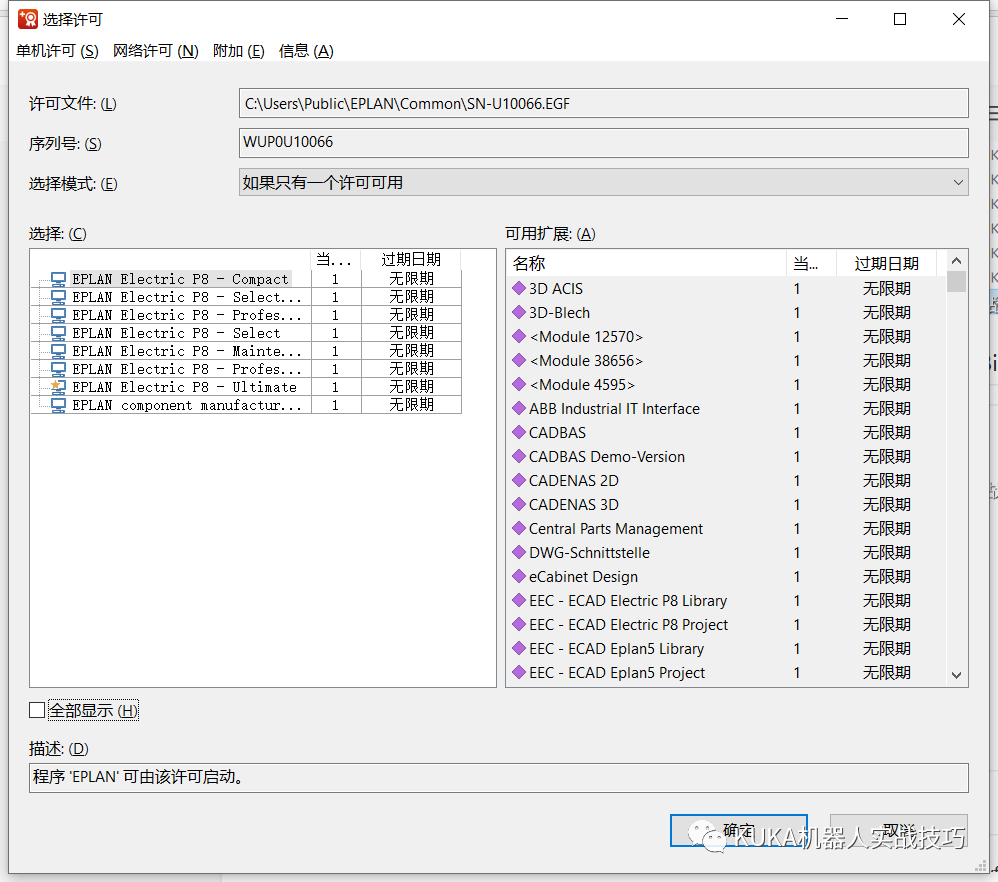This screenshot has height=882, width=998.
Task: Click the 序列号 field WUP0U10066
Action: [603, 143]
